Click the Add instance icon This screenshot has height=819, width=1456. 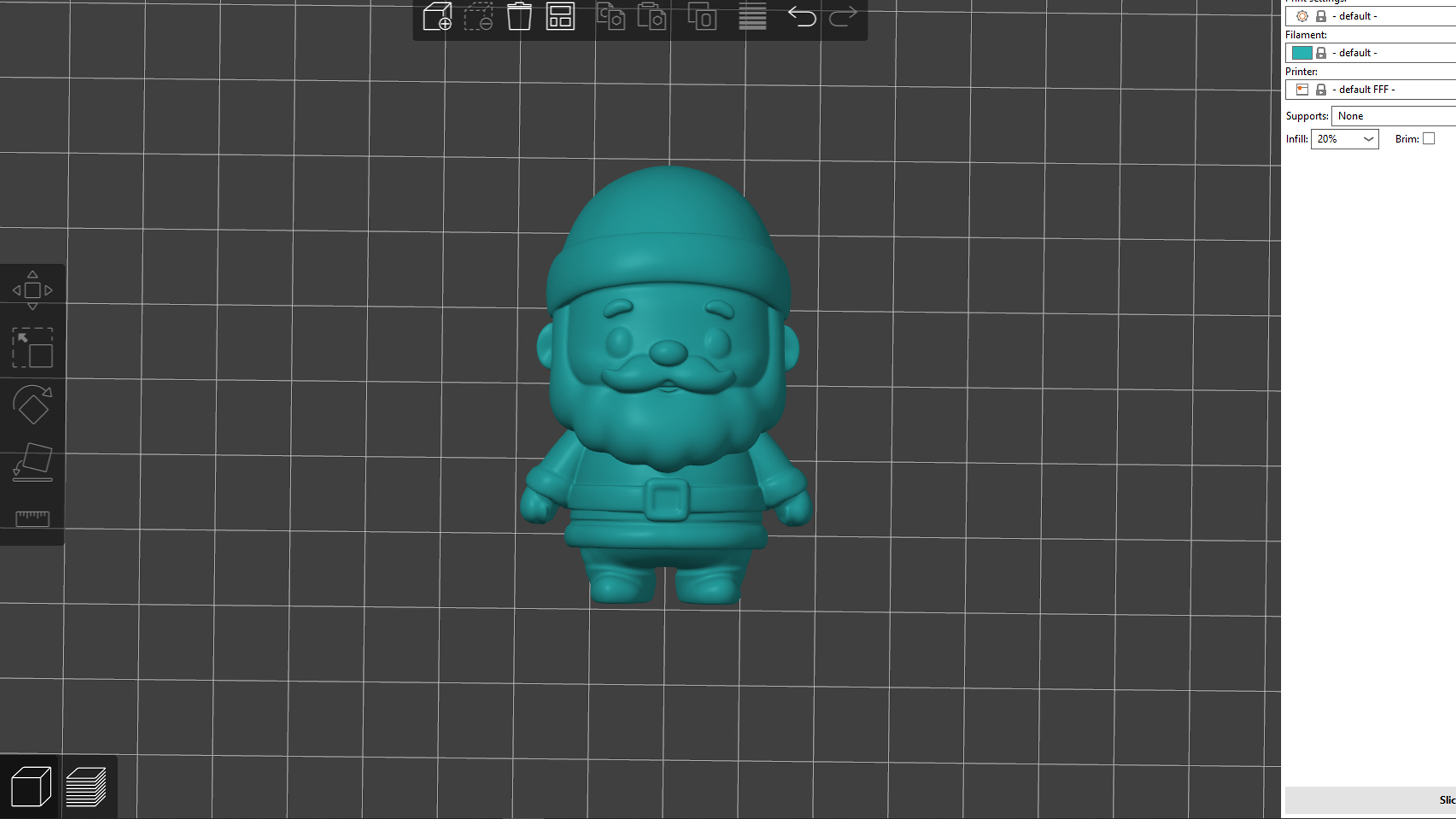coord(702,16)
